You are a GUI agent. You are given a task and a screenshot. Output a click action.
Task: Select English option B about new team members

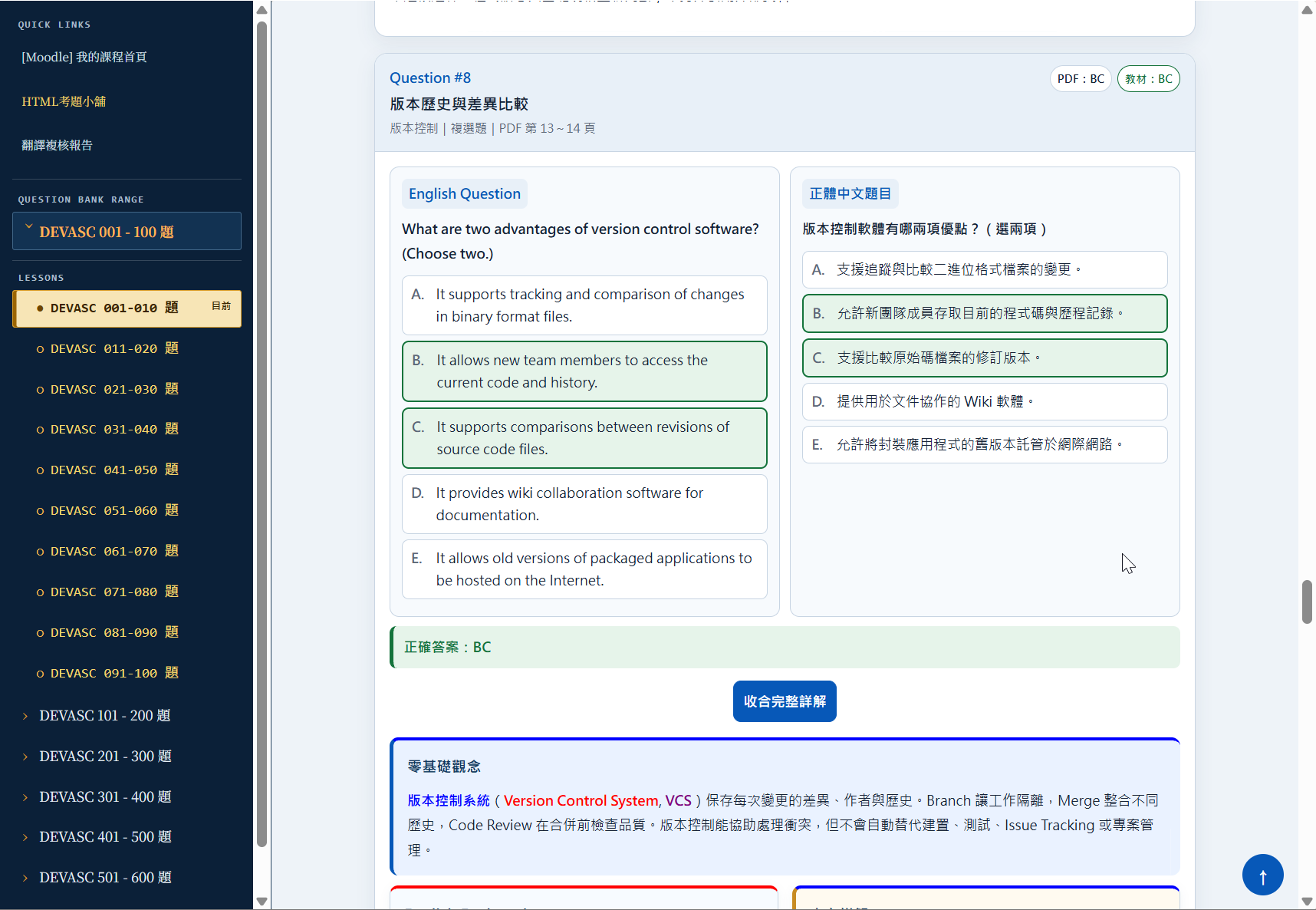(584, 371)
